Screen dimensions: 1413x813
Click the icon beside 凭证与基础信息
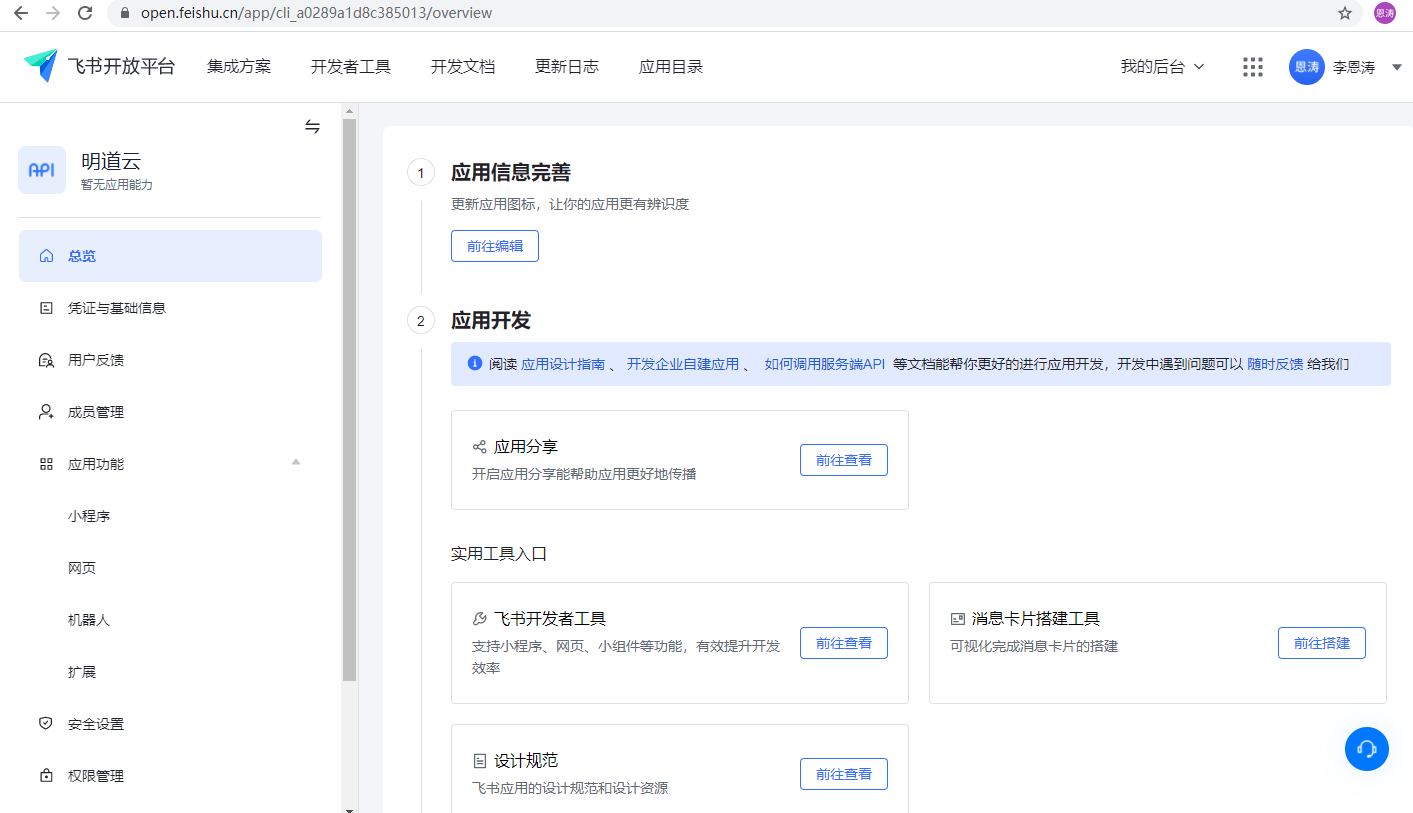(46, 308)
